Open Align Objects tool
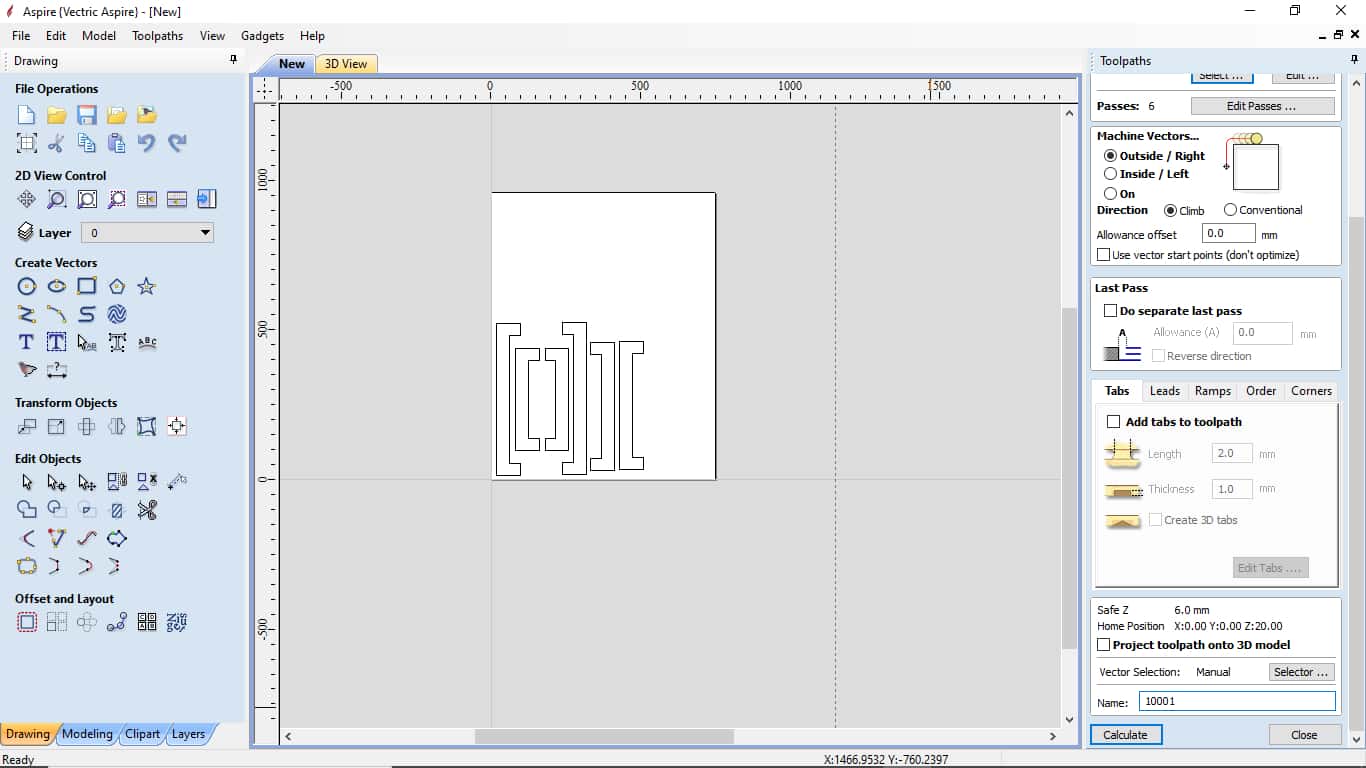 (x=177, y=427)
